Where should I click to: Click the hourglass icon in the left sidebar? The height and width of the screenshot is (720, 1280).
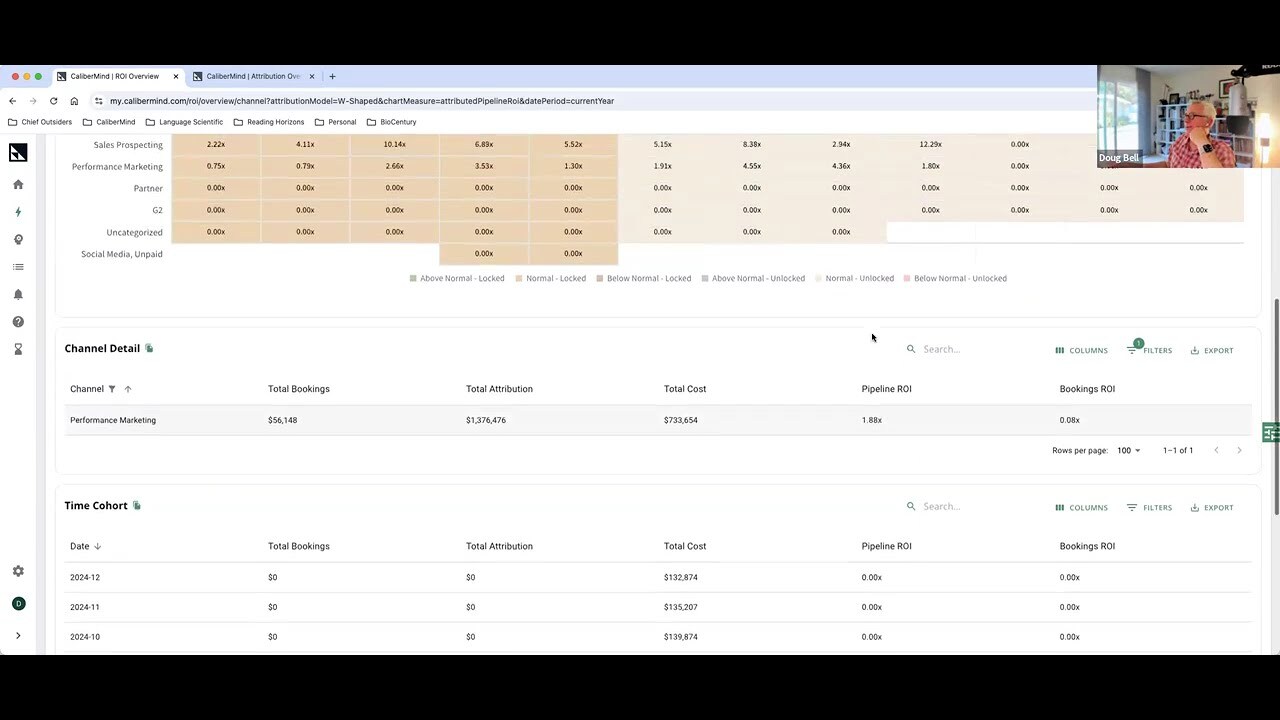pyautogui.click(x=18, y=348)
